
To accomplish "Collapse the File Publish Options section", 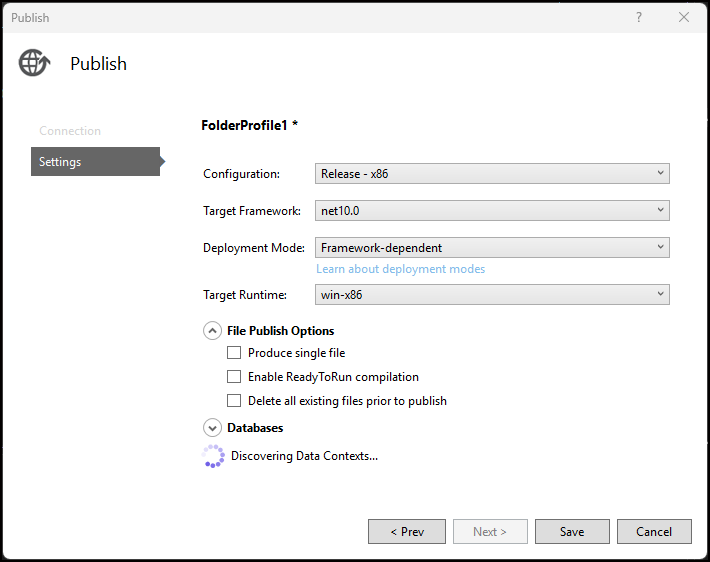I will pos(212,331).
